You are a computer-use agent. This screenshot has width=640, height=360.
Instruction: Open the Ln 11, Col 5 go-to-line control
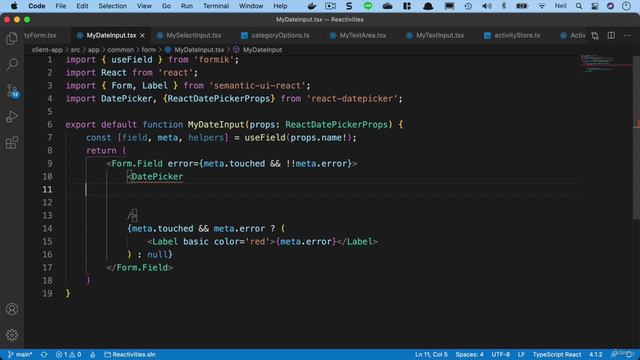pos(431,355)
